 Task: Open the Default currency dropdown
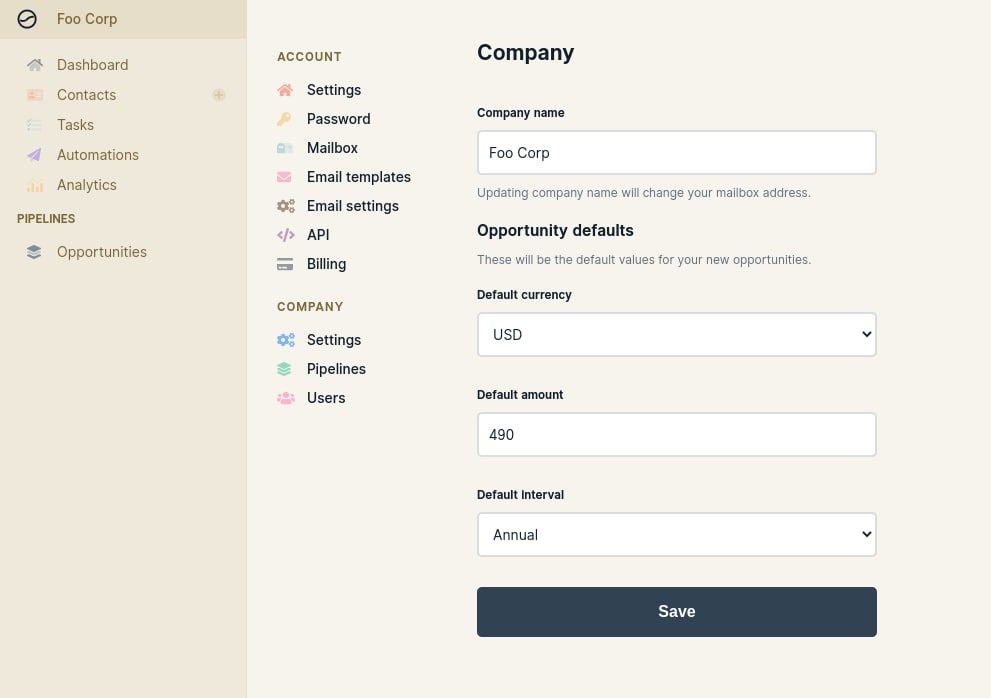tap(676, 335)
